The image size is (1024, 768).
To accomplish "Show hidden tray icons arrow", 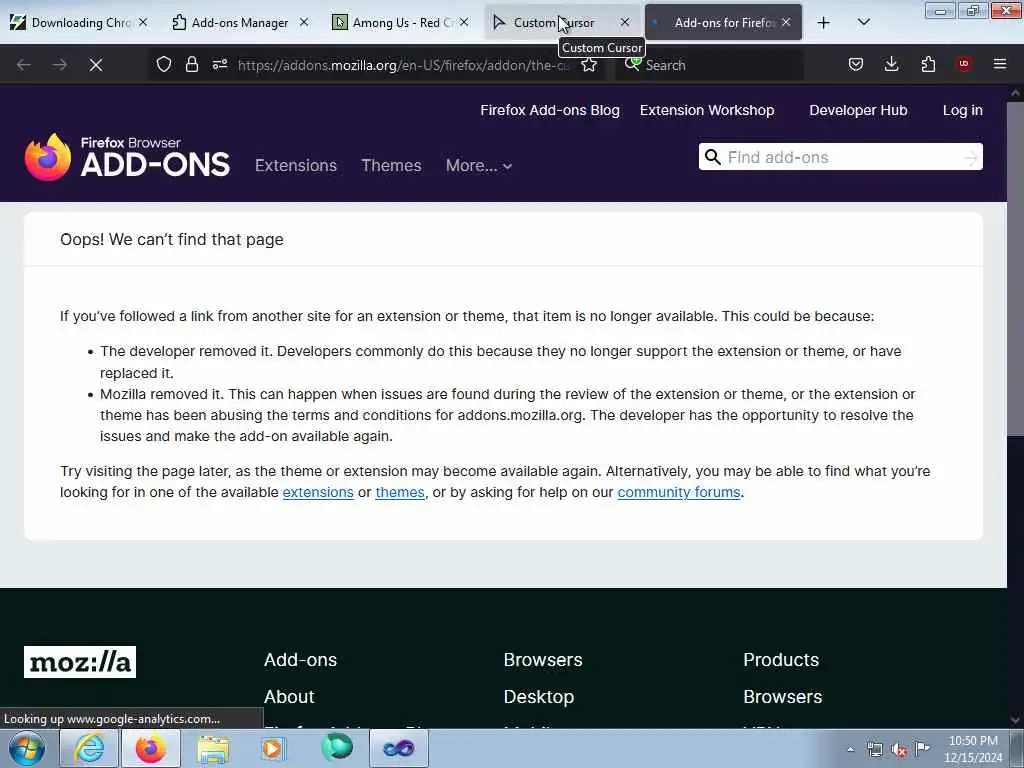I will click(x=850, y=749).
